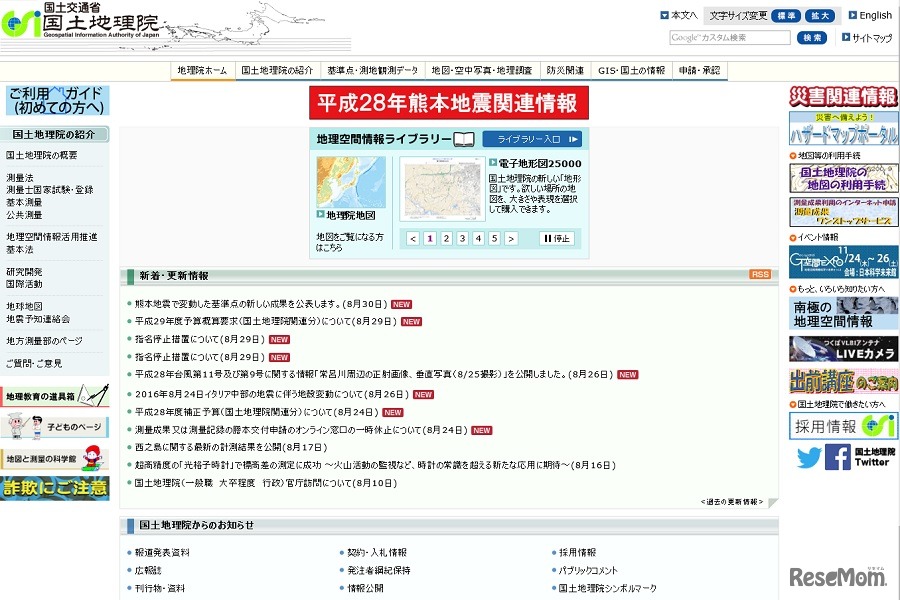Screen dimensions: 900x600
Task: Pause the slideshow with the 停止 button
Action: (x=557, y=238)
